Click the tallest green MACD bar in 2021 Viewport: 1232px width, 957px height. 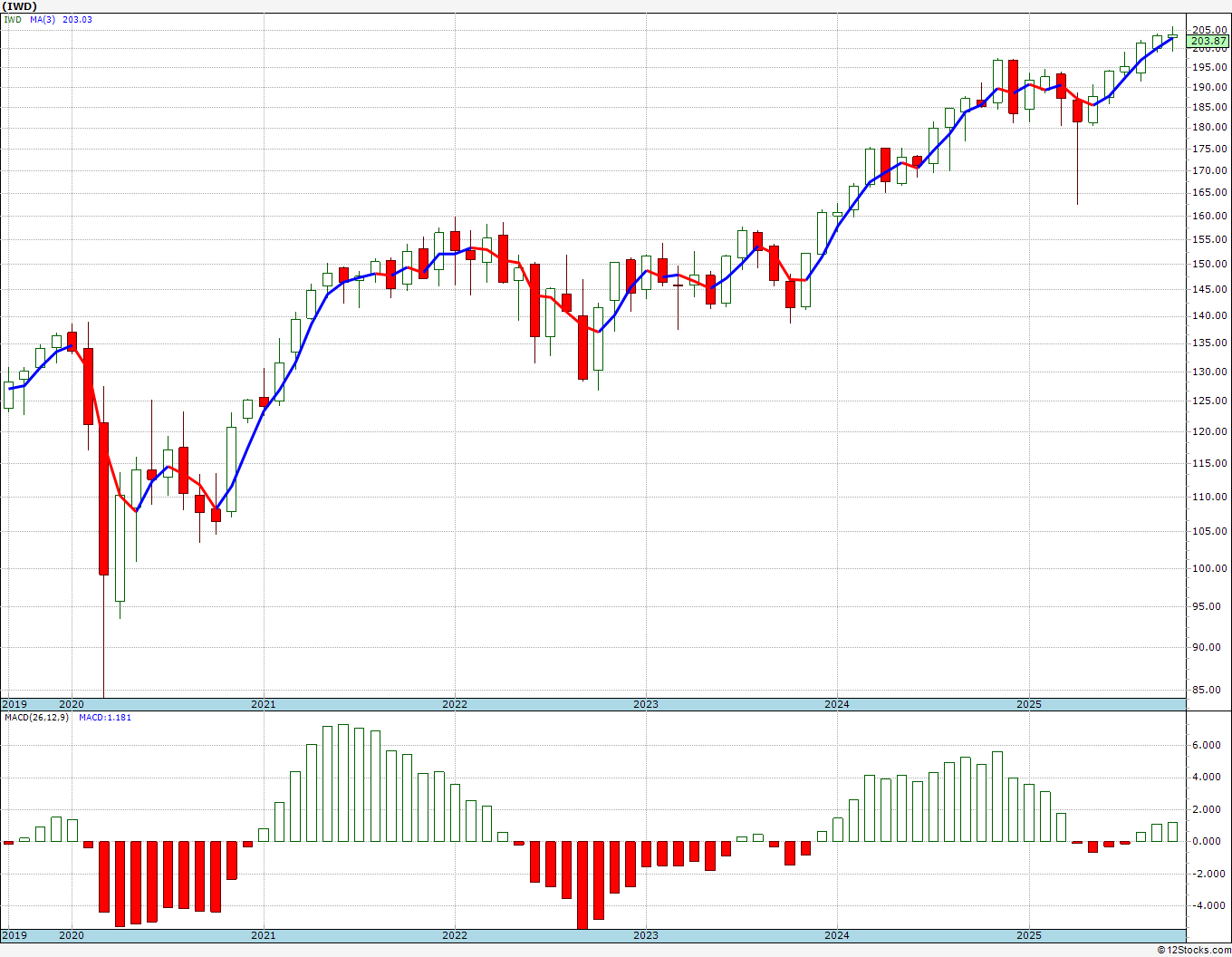[x=343, y=783]
